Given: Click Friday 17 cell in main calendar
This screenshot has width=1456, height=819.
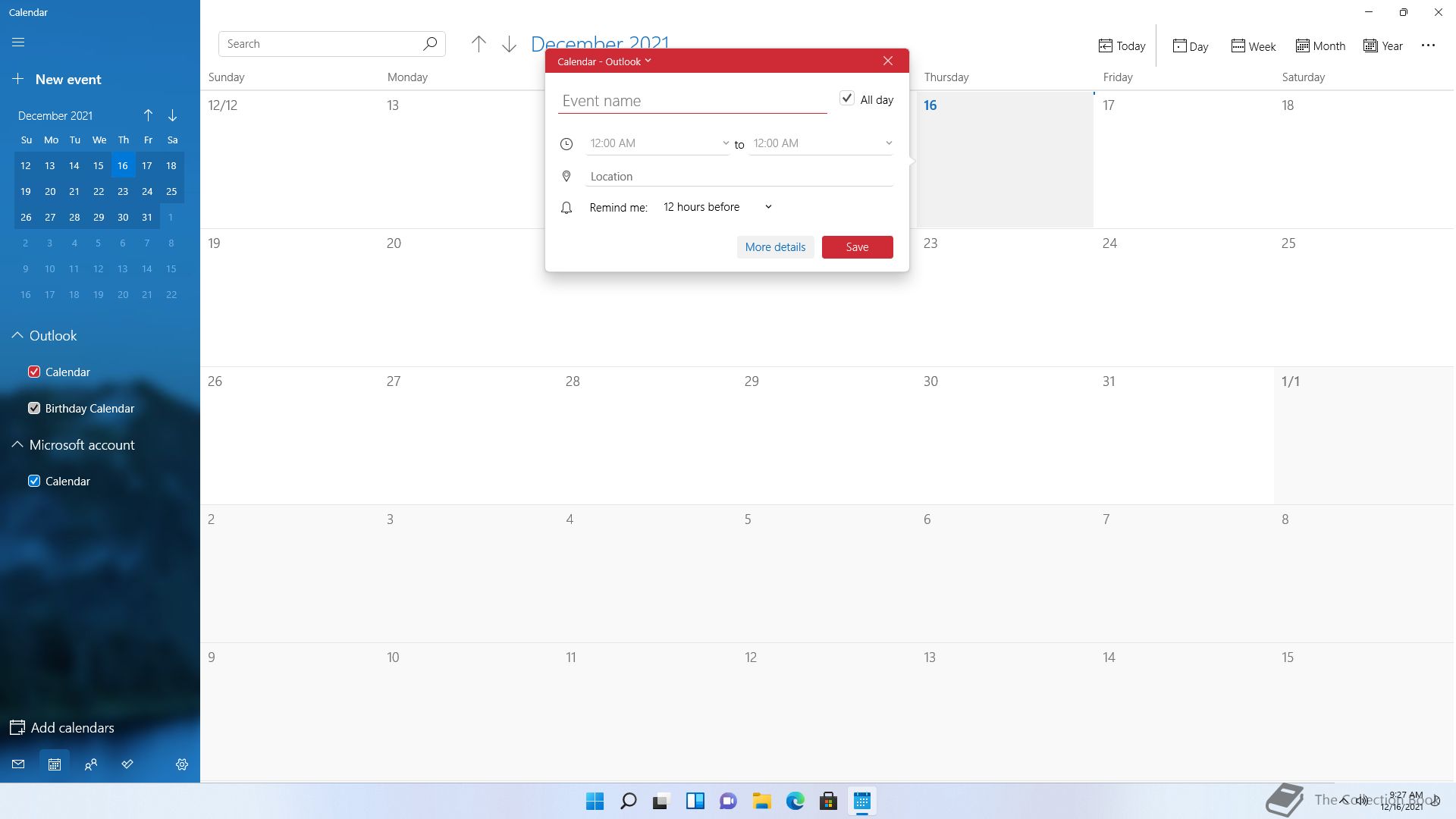Looking at the screenshot, I should coord(1184,160).
